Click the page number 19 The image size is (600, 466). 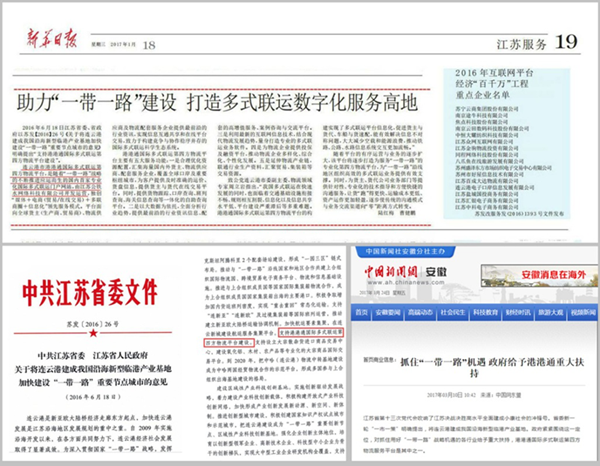566,42
